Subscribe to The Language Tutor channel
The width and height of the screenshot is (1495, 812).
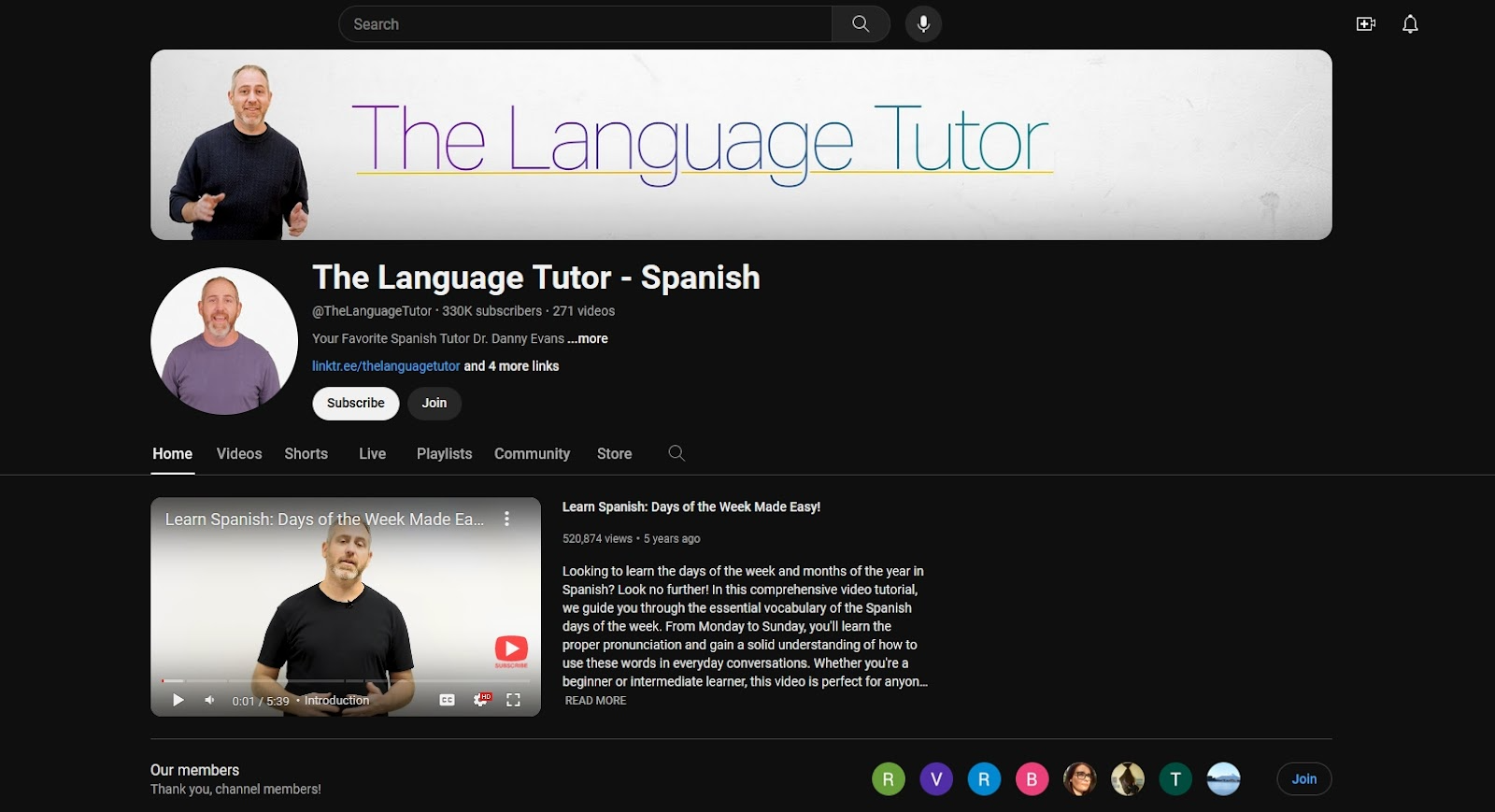point(355,403)
